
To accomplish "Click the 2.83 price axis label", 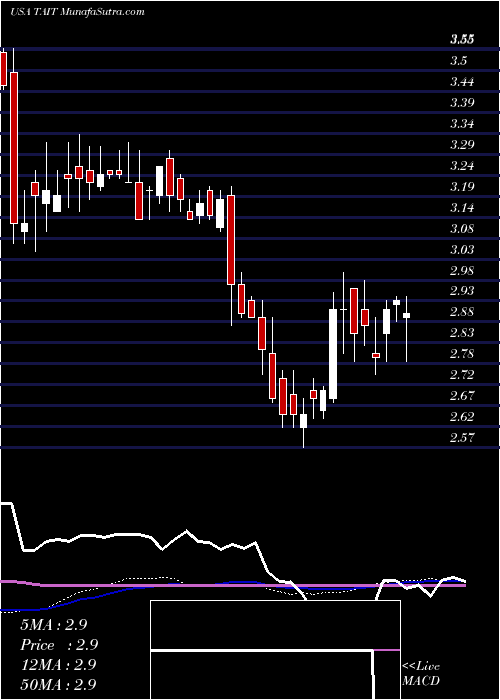I will coord(462,333).
